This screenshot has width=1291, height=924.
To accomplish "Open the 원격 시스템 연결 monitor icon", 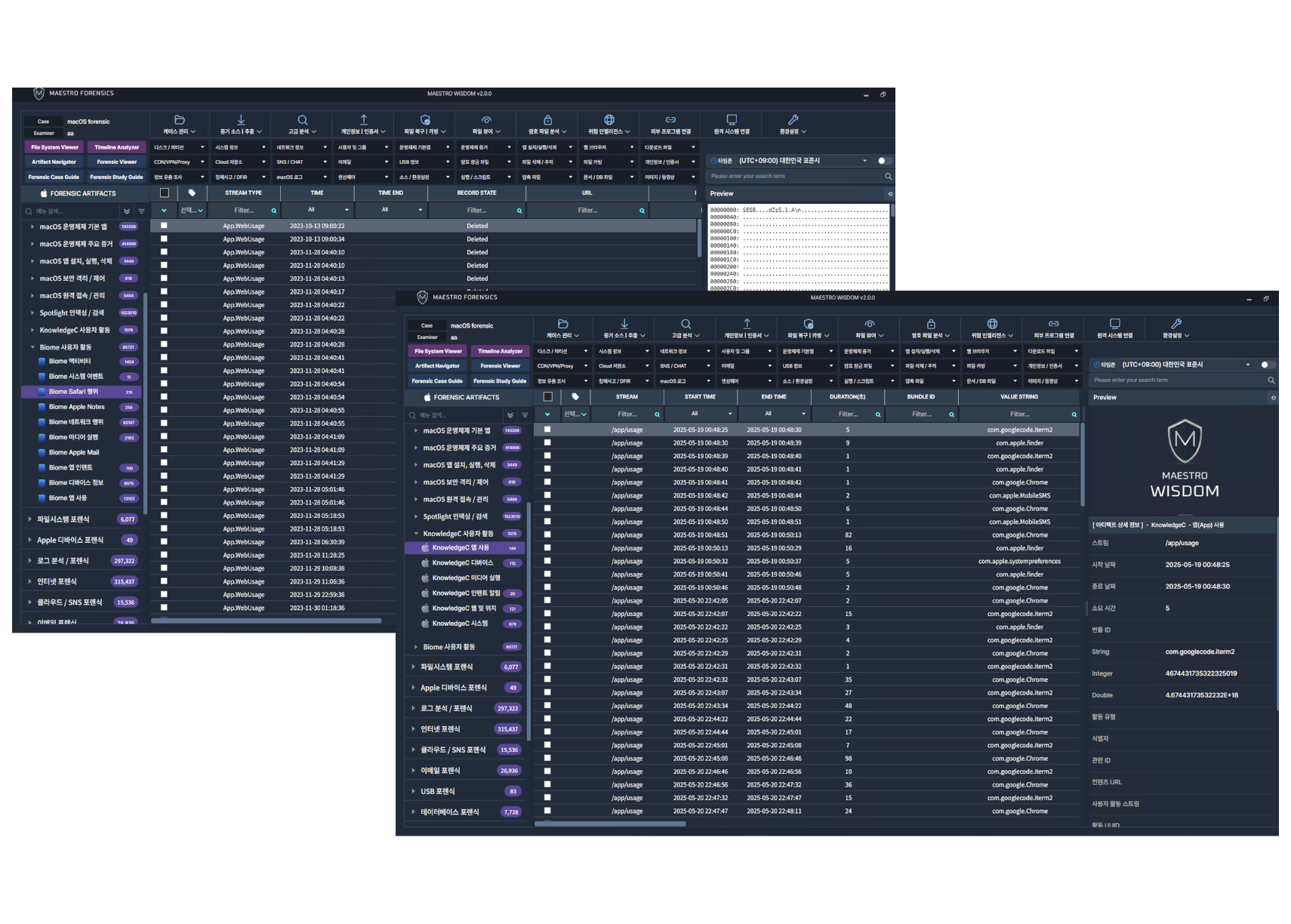I will coord(1115,324).
